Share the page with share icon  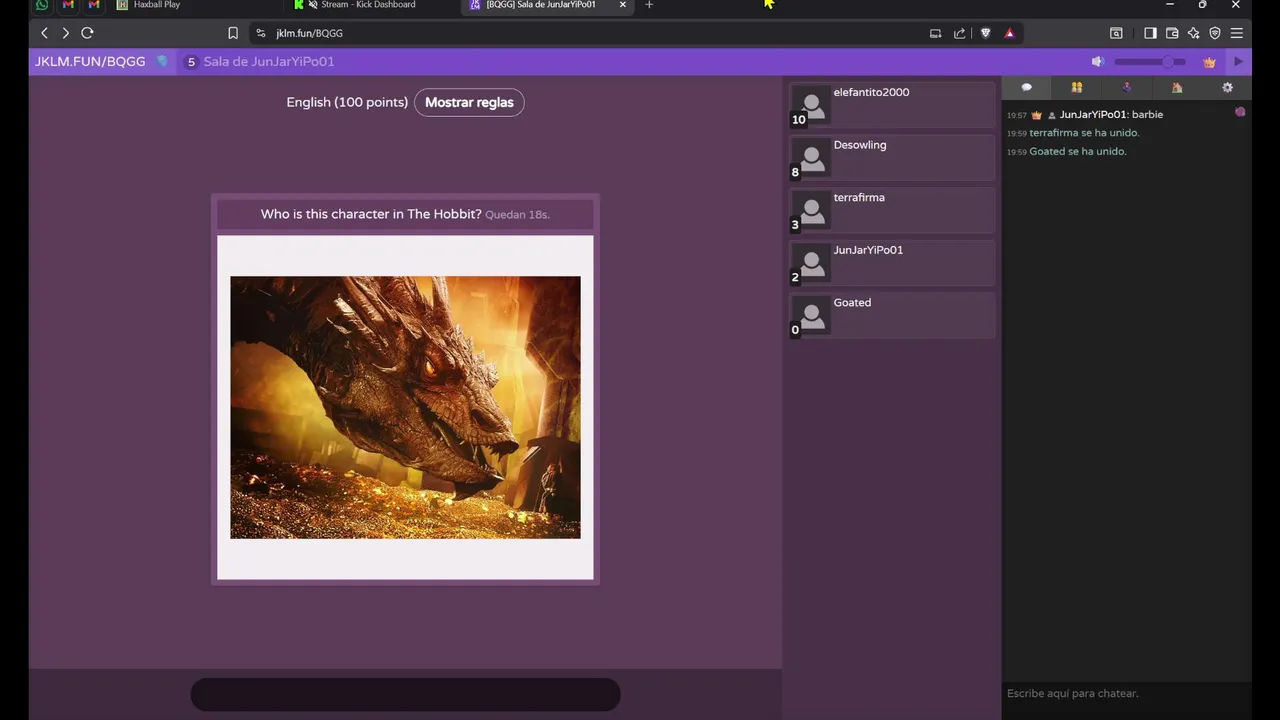pos(960,33)
